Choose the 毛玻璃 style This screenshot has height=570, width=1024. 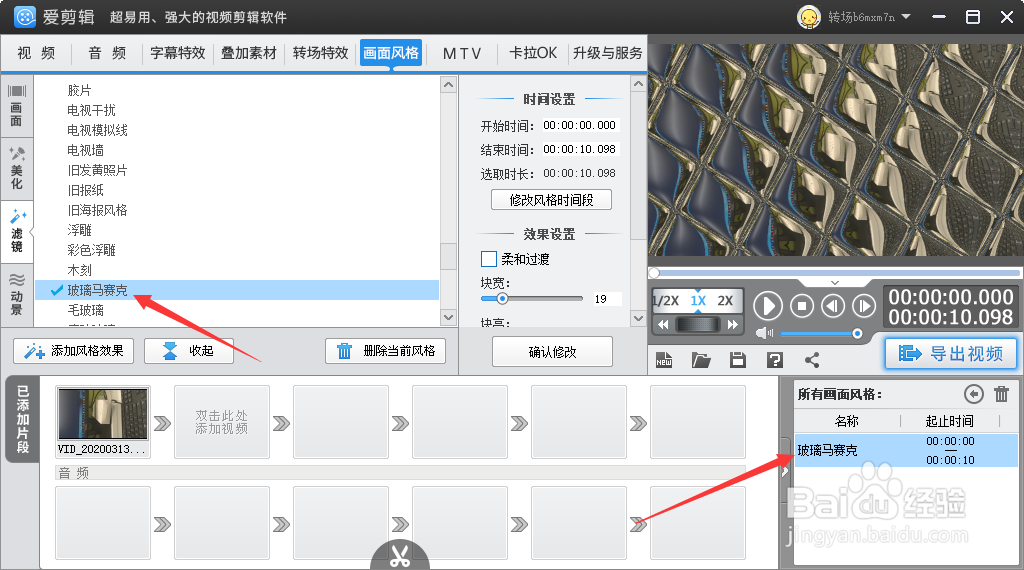coord(86,310)
